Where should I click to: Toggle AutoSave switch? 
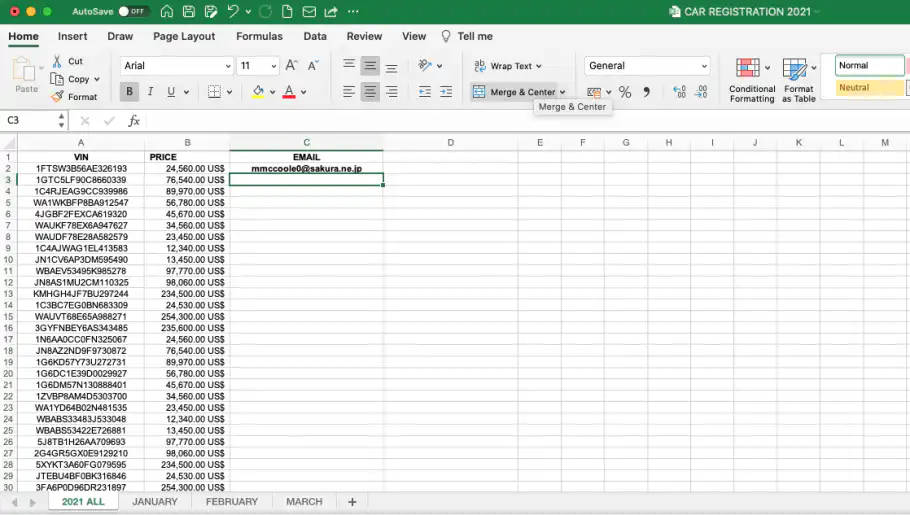click(x=133, y=11)
